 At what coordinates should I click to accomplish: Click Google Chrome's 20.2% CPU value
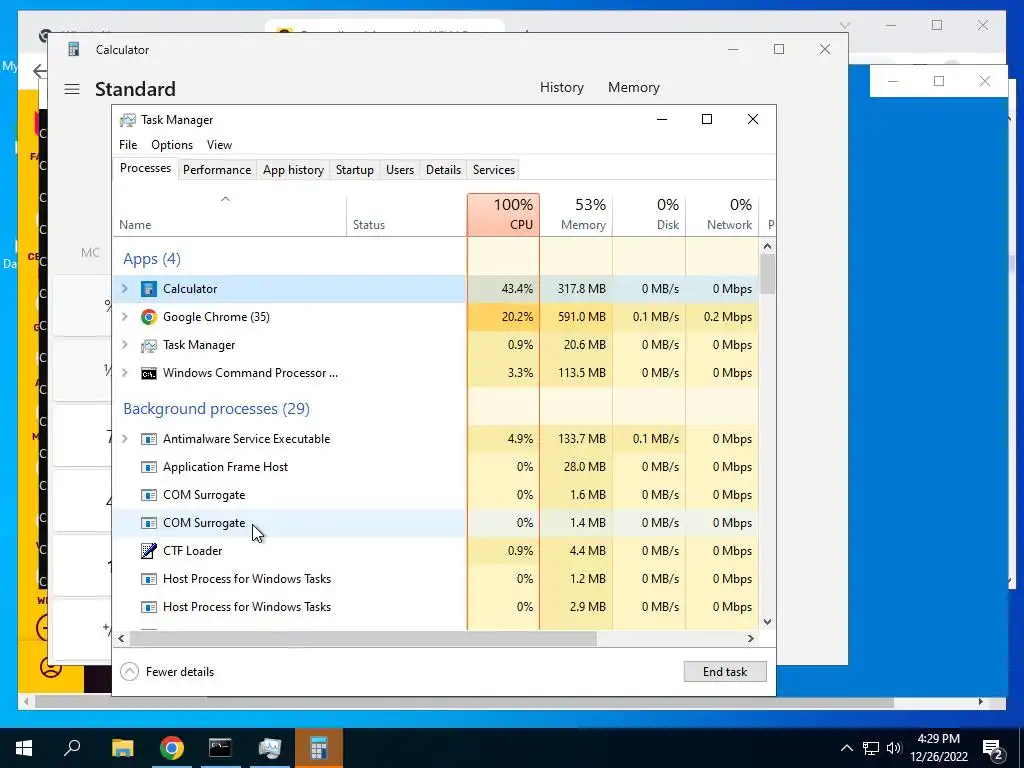coord(517,317)
